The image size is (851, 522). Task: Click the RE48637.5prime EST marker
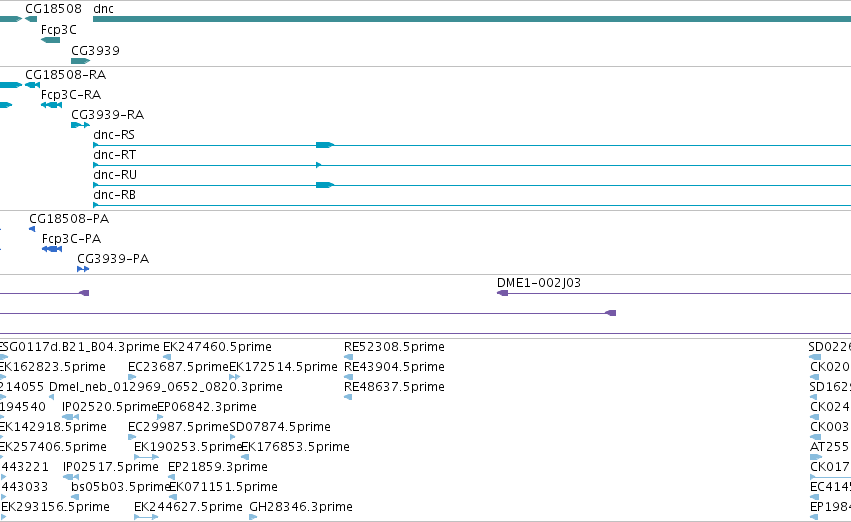(x=348, y=397)
